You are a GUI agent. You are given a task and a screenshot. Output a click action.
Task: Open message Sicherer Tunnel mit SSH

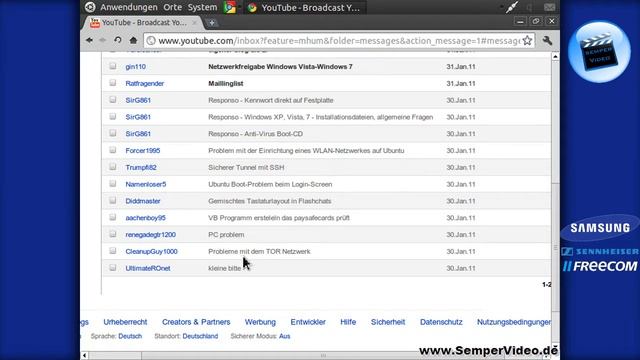tap(246, 167)
